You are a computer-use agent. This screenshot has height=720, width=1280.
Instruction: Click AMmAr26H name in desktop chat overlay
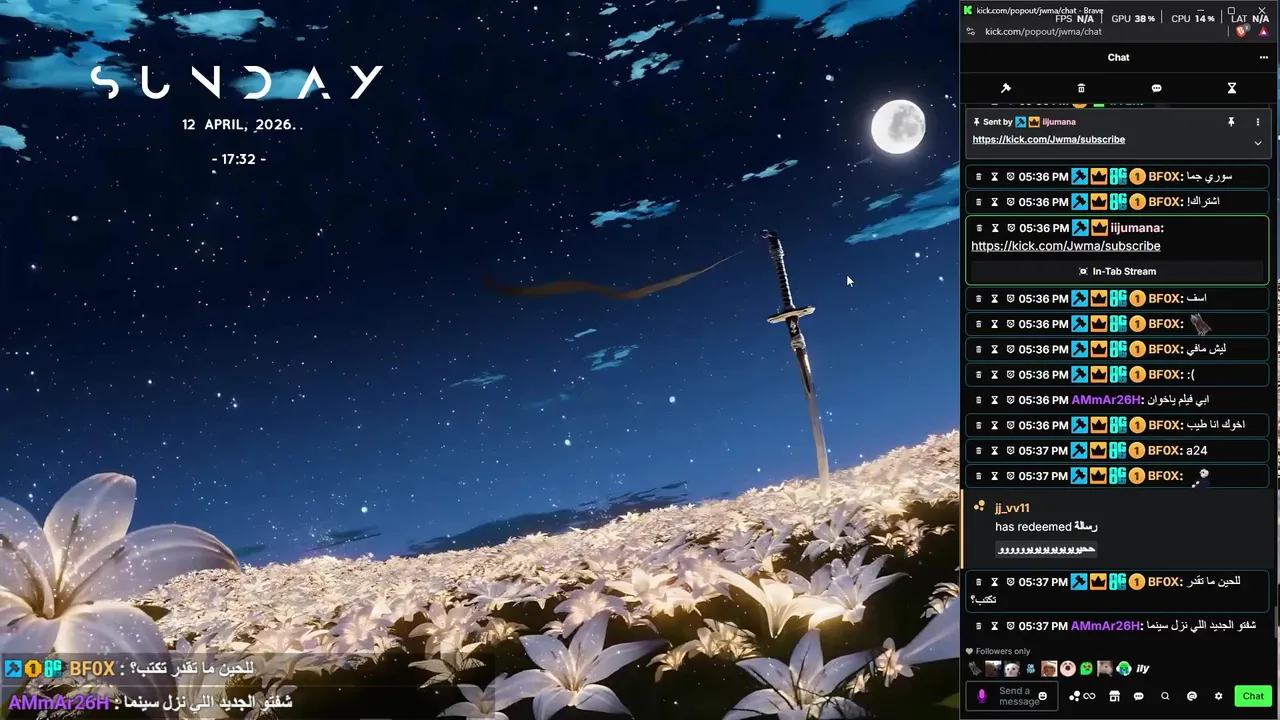[58, 702]
